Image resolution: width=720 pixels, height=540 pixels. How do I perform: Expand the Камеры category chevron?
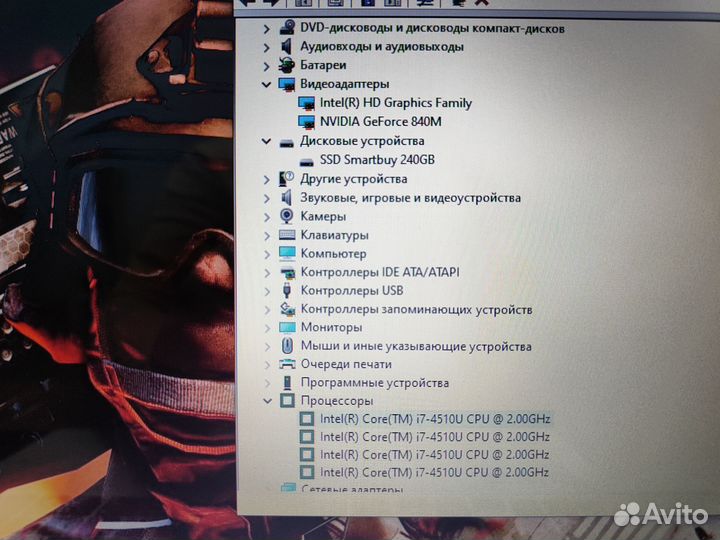(267, 217)
